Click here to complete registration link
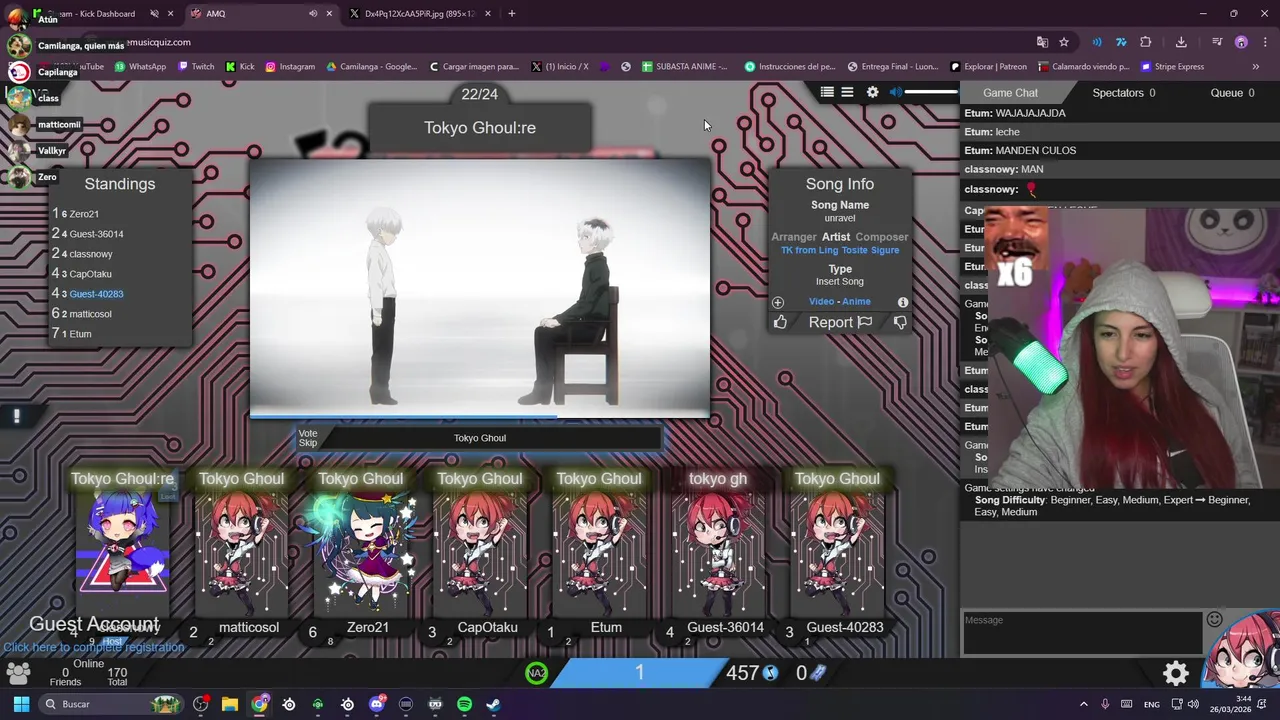This screenshot has height=720, width=1280. [x=93, y=647]
